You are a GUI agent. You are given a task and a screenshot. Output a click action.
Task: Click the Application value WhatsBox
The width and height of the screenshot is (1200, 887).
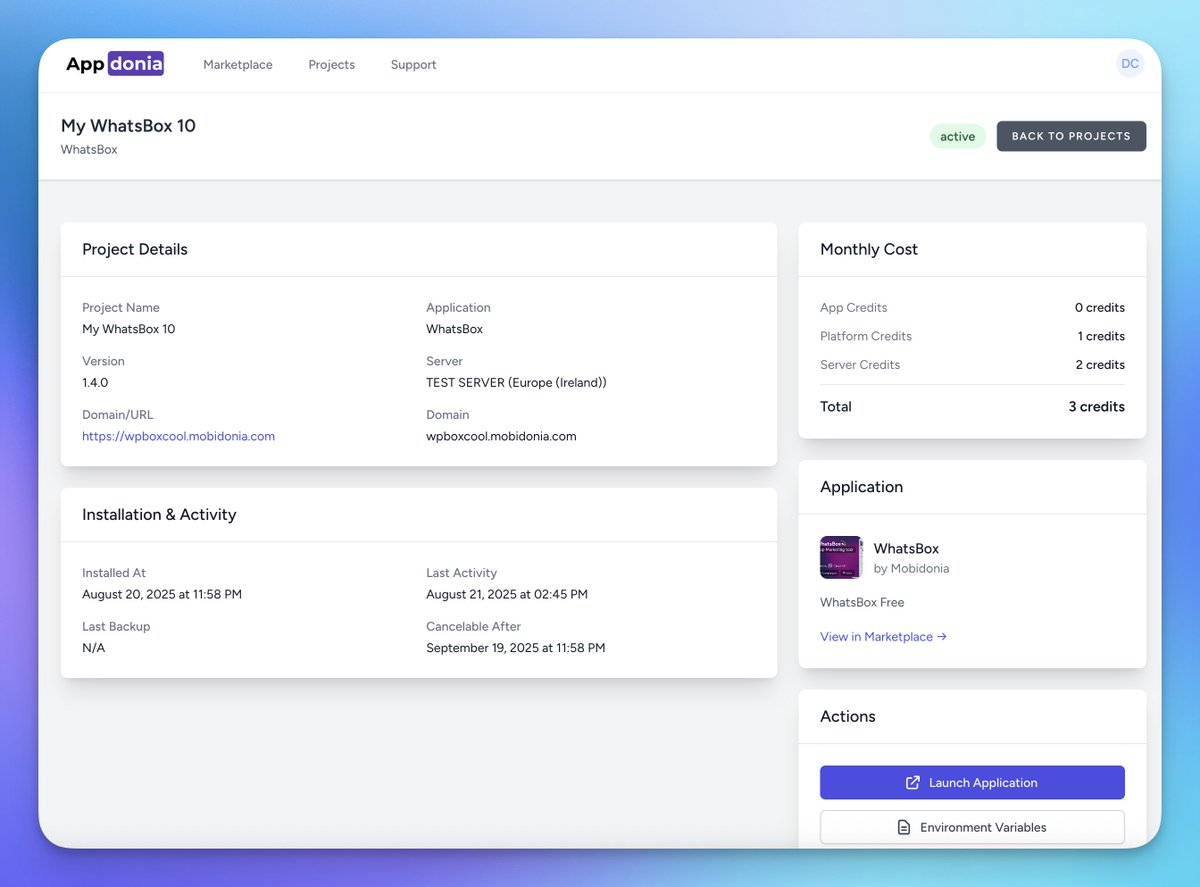pyautogui.click(x=455, y=329)
